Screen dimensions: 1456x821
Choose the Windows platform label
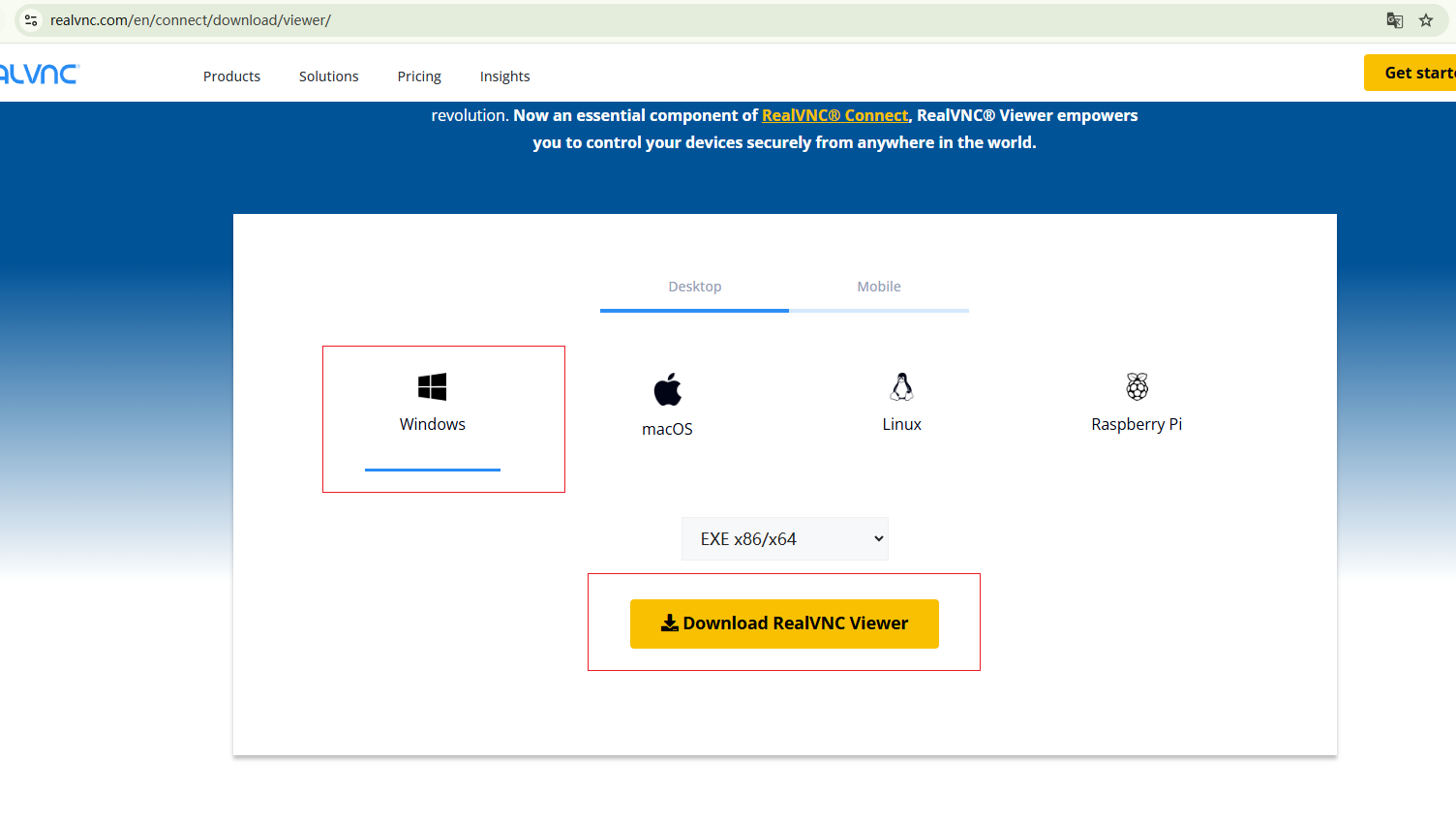[x=432, y=424]
